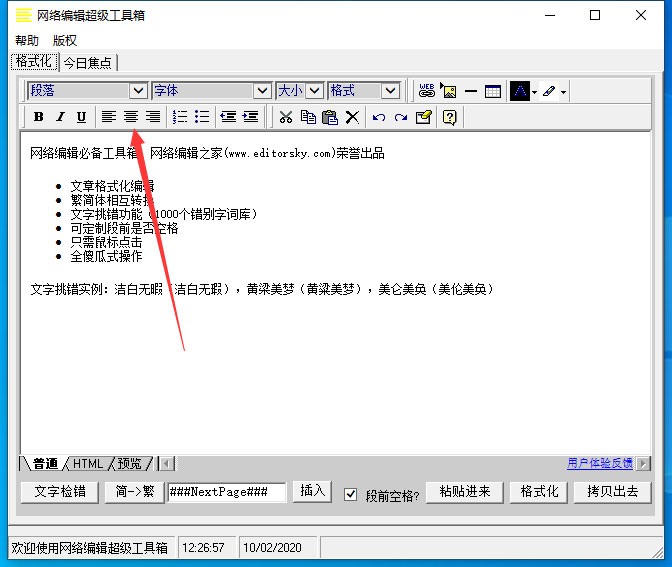
Task: Paste from clipboard icon
Action: [x=330, y=117]
